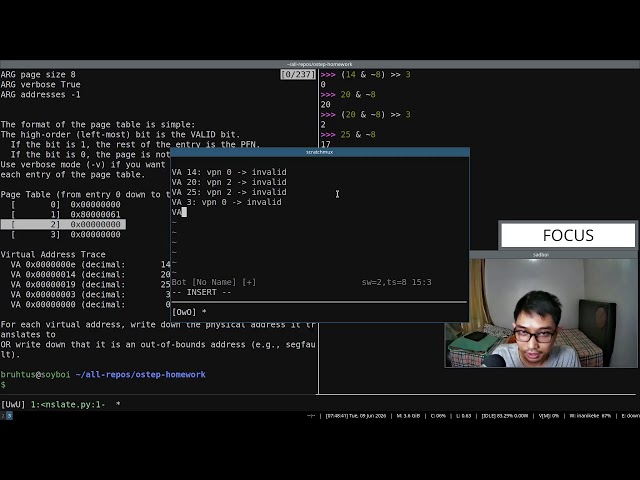Viewport: 640px width, 480px height.
Task: Select the 'VA 25: vpn 2 -> invalid' line
Action: 229,192
